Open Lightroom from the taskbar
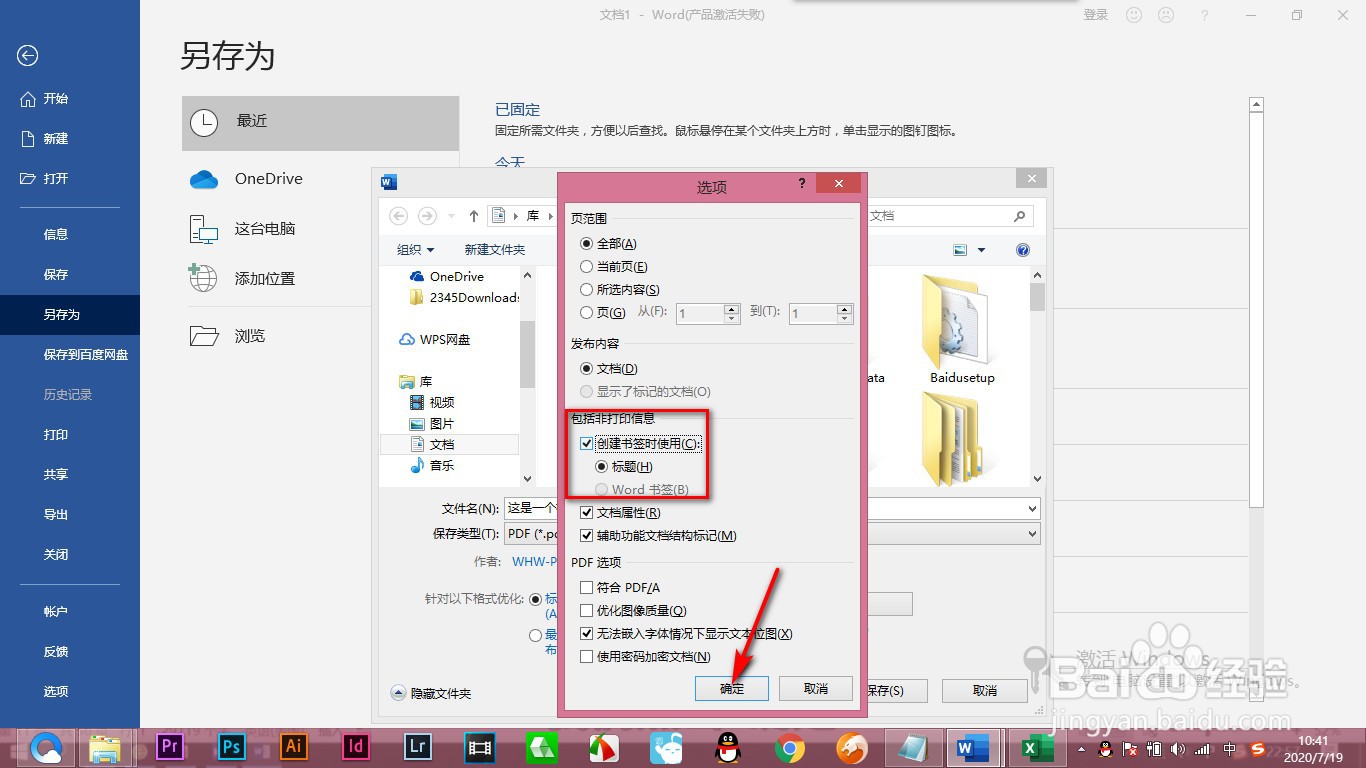 (418, 746)
